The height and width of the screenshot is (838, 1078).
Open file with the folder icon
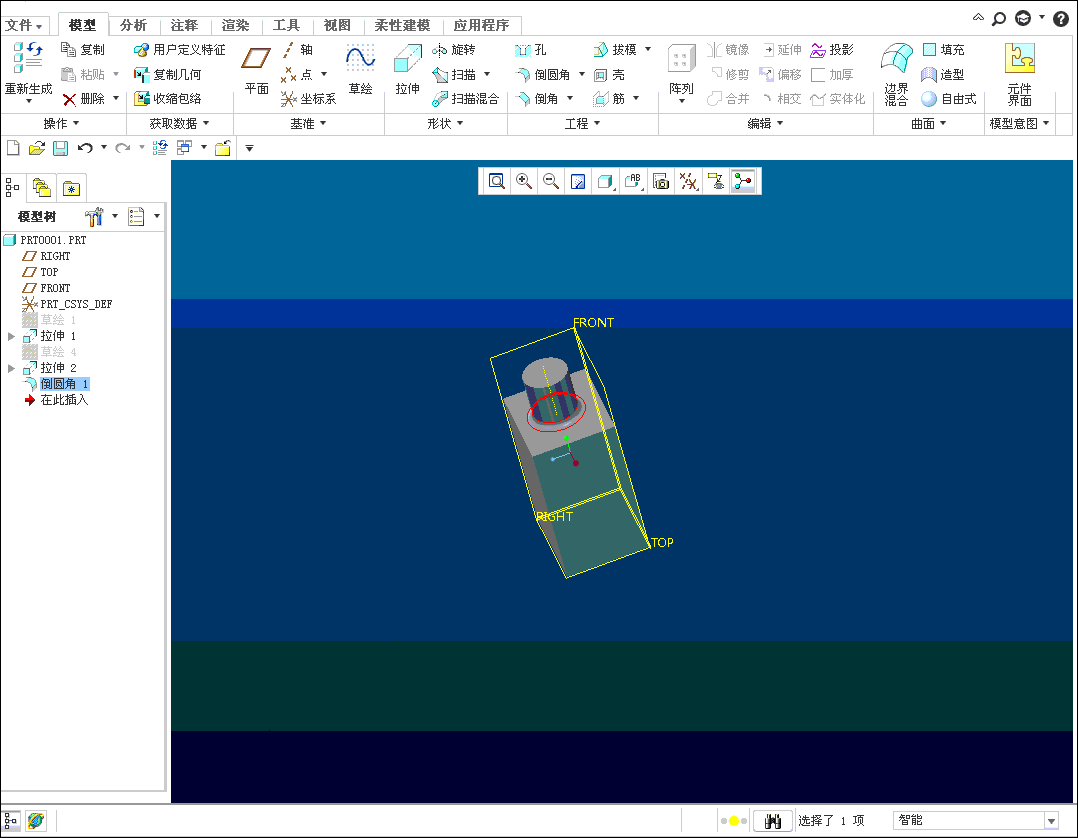point(36,148)
